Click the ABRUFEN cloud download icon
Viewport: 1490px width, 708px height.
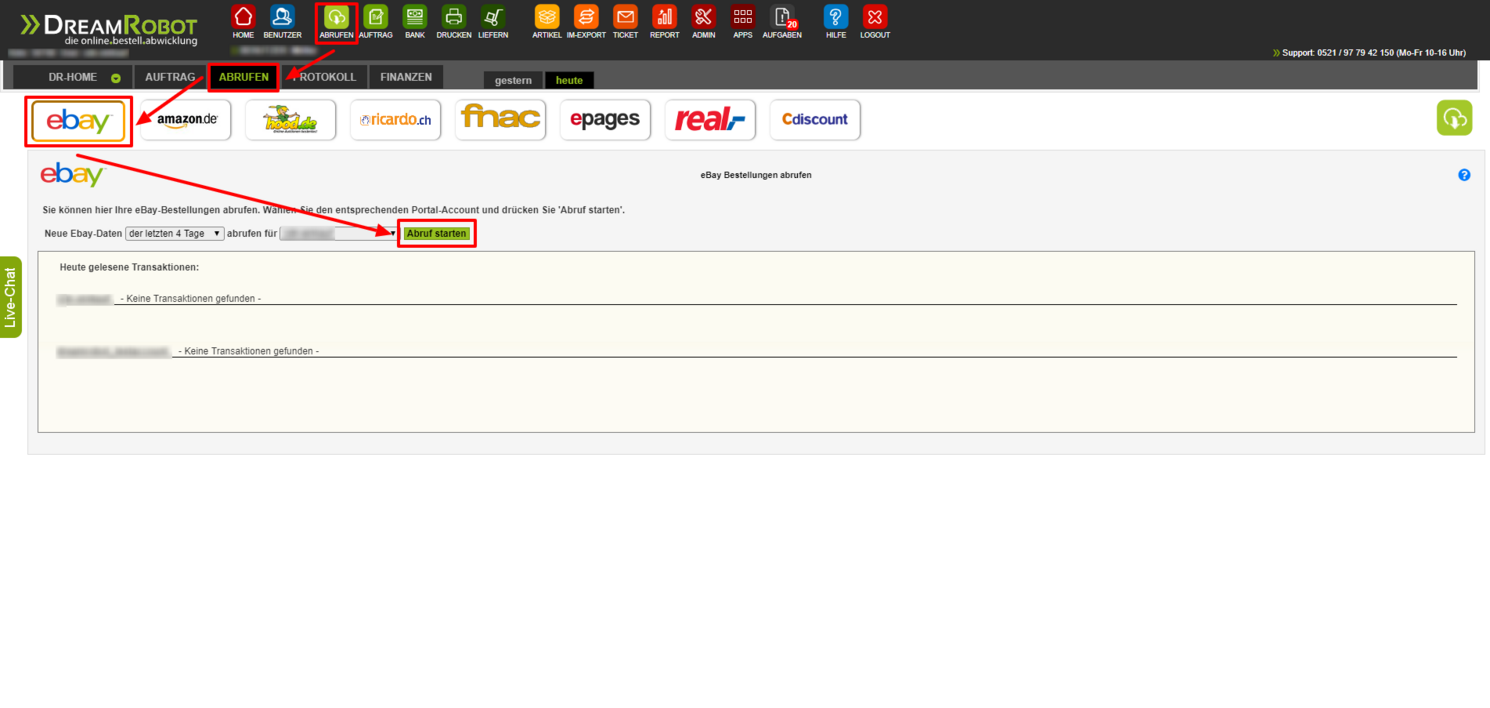pos(337,16)
